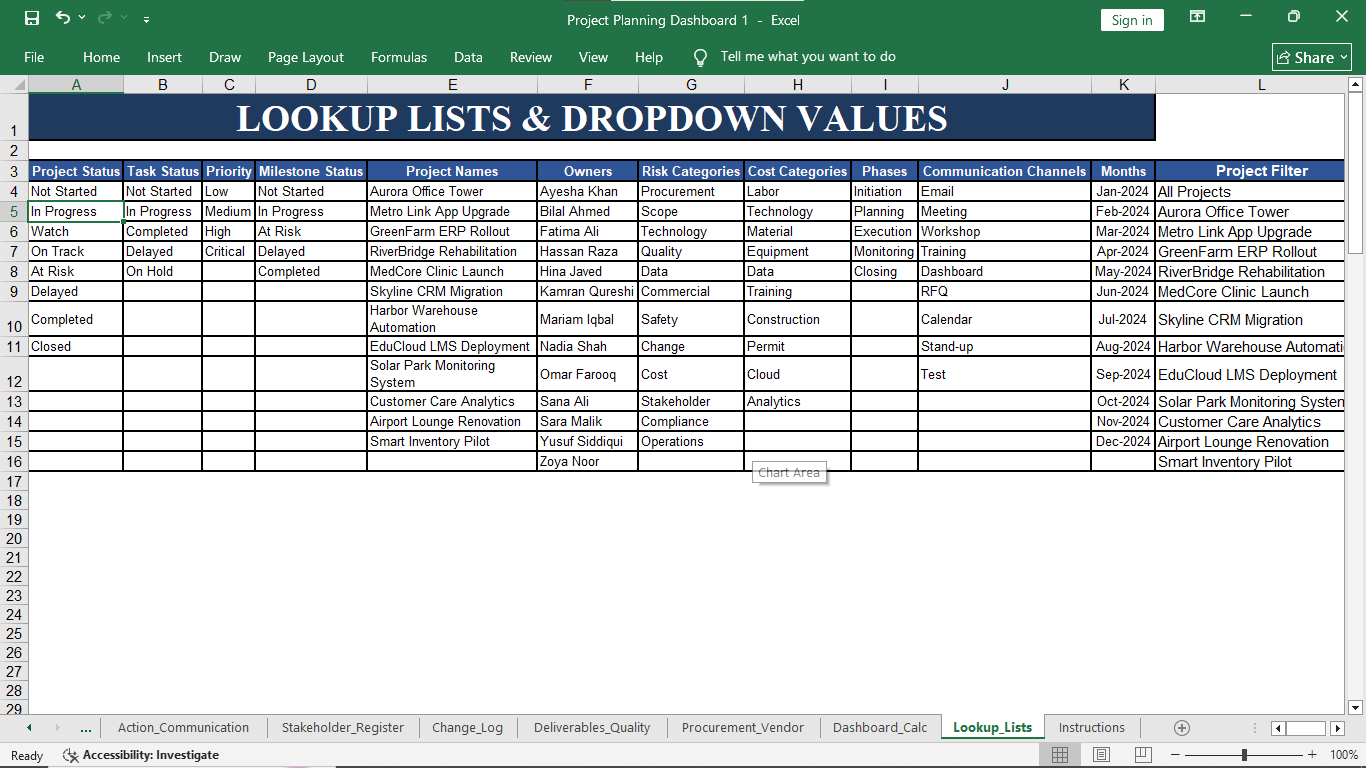
Task: Switch to Page Layout view
Action: pyautogui.click(x=1101, y=755)
